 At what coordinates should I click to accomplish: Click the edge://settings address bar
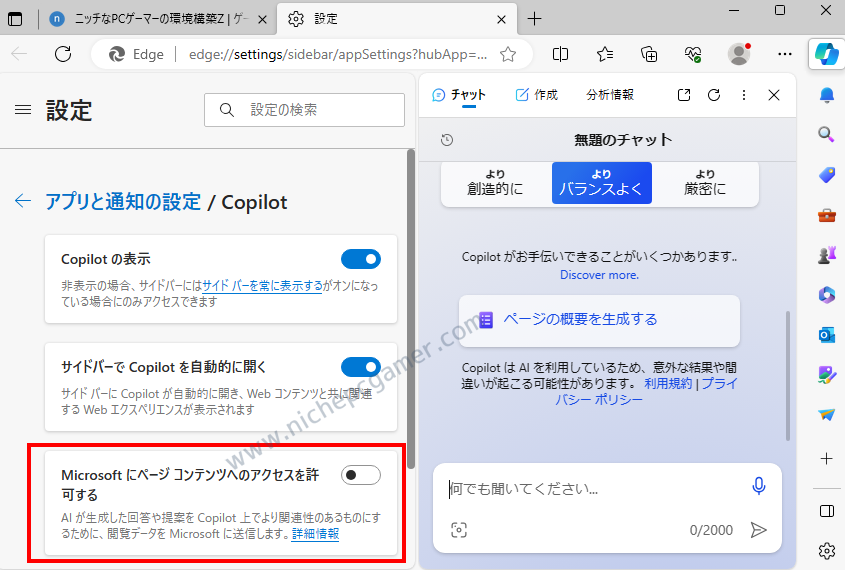click(x=337, y=54)
